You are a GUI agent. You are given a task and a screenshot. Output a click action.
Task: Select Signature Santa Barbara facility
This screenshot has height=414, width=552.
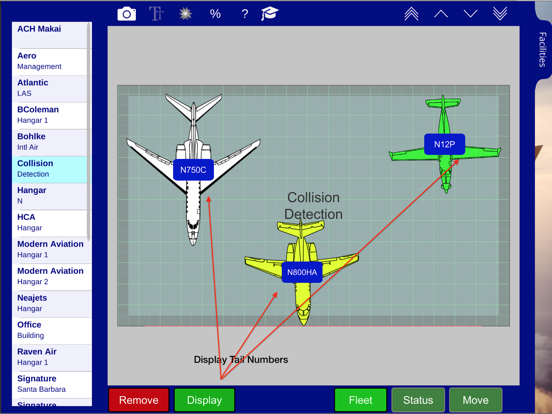click(x=52, y=384)
